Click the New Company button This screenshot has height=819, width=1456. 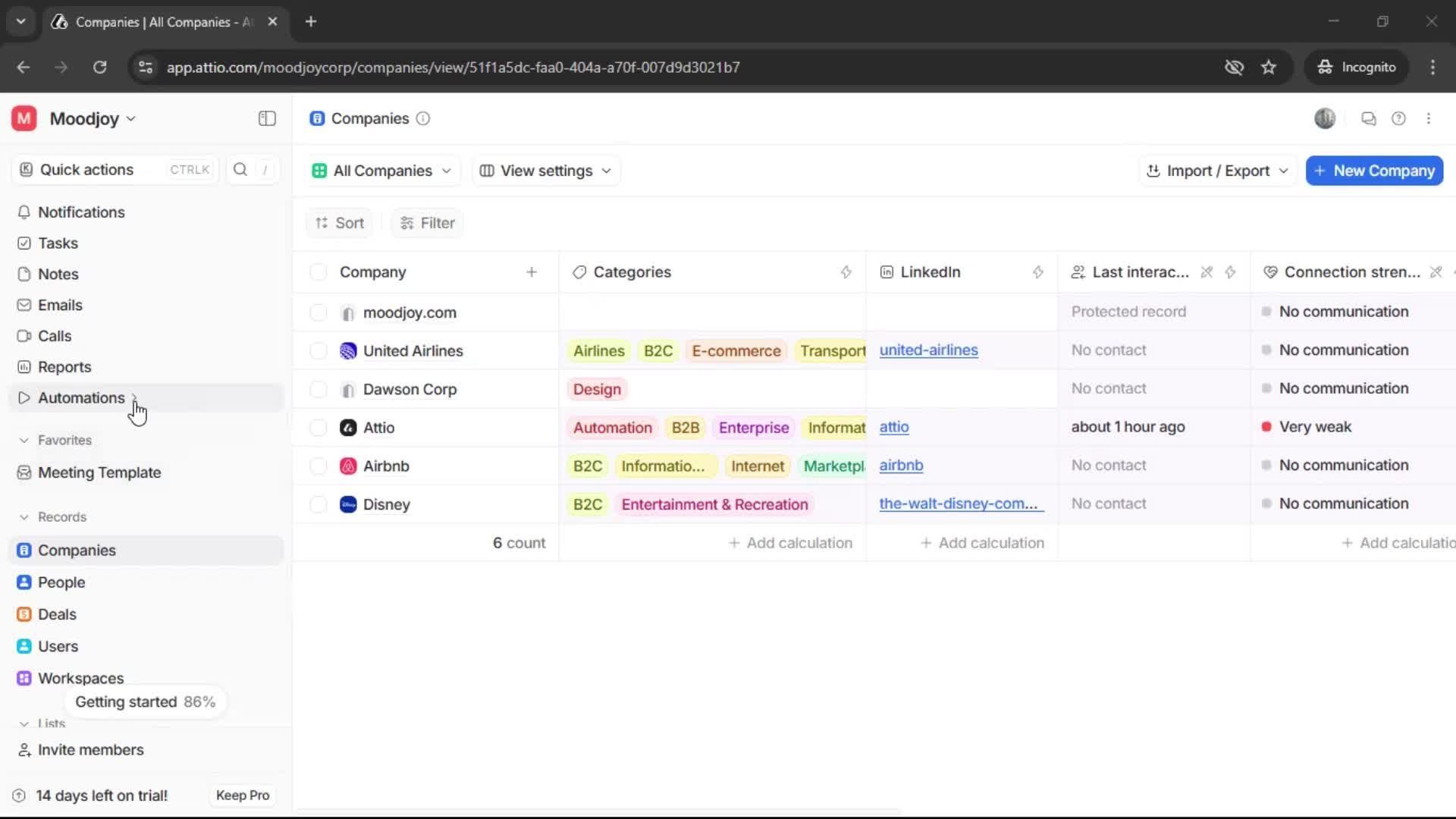1374,171
